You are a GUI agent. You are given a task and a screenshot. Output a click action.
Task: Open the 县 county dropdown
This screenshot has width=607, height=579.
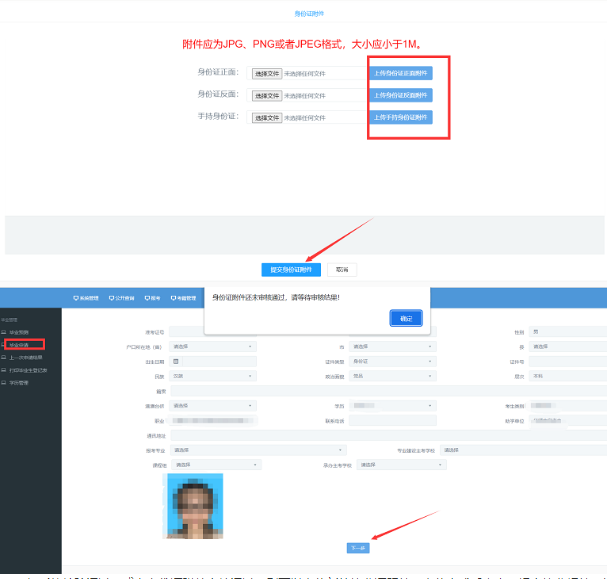click(x=568, y=346)
